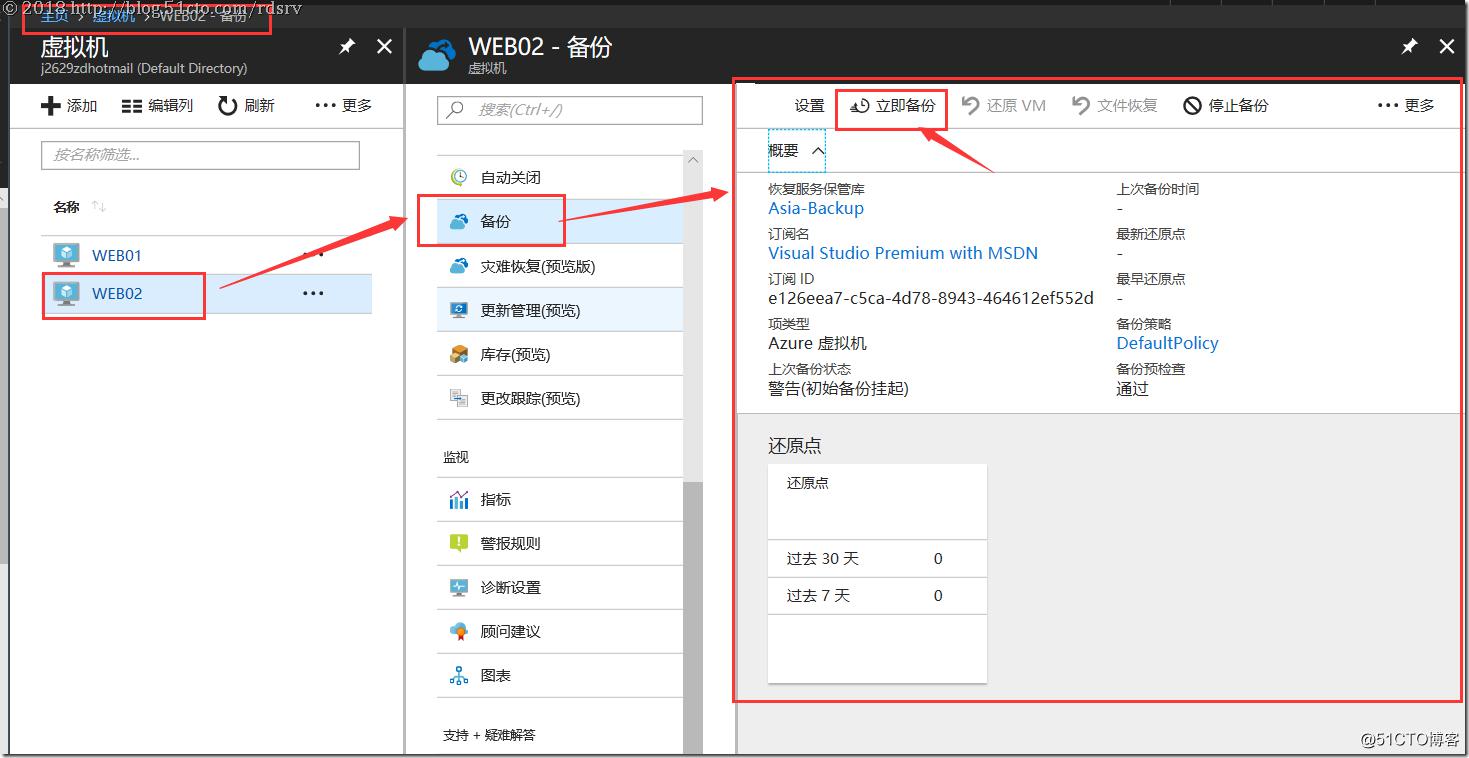Click 主页 breadcrumb link
Screen dimensions: 1469x758
55,17
